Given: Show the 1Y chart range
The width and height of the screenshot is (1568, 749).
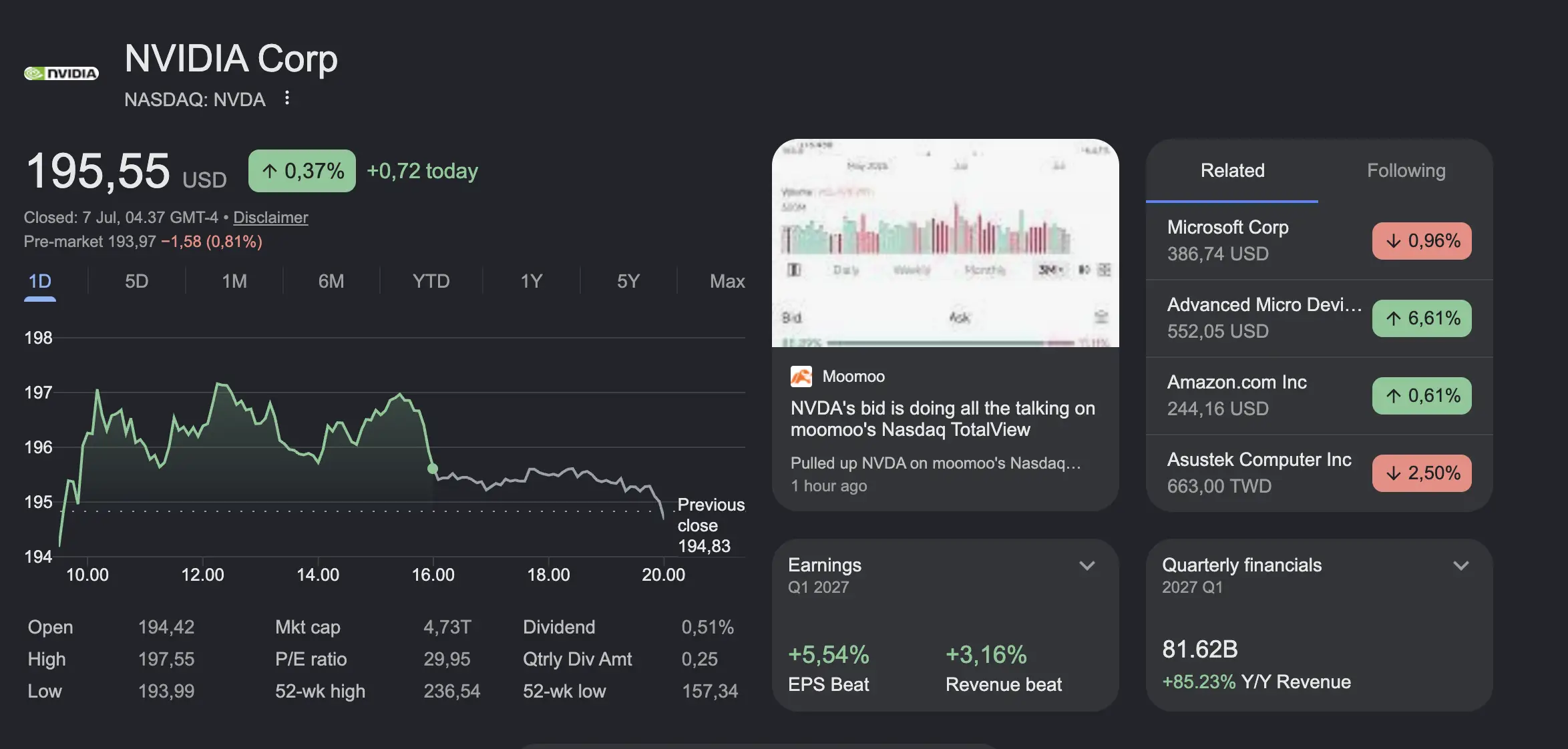Looking at the screenshot, I should [x=532, y=281].
